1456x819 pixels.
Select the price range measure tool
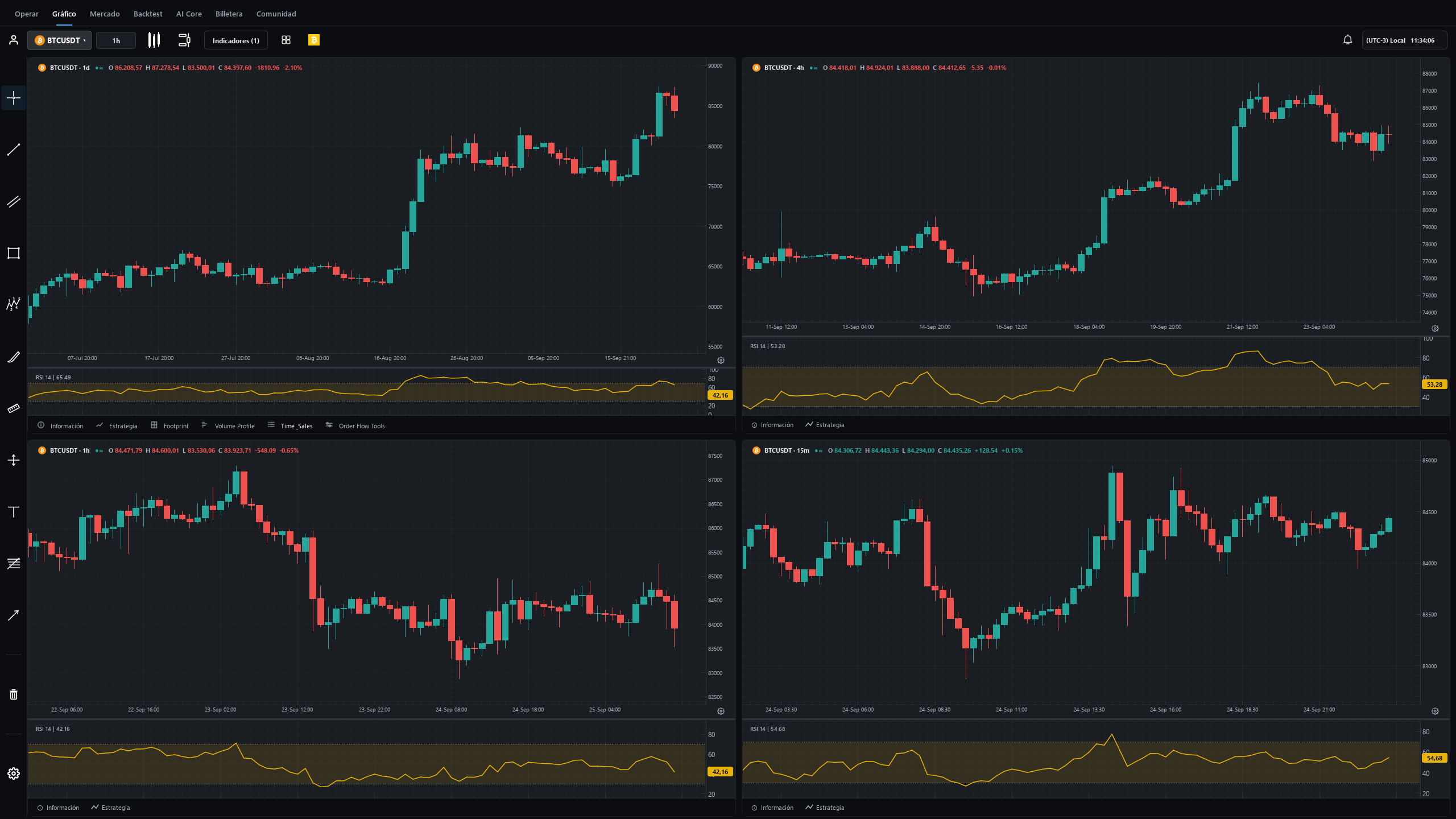[14, 460]
